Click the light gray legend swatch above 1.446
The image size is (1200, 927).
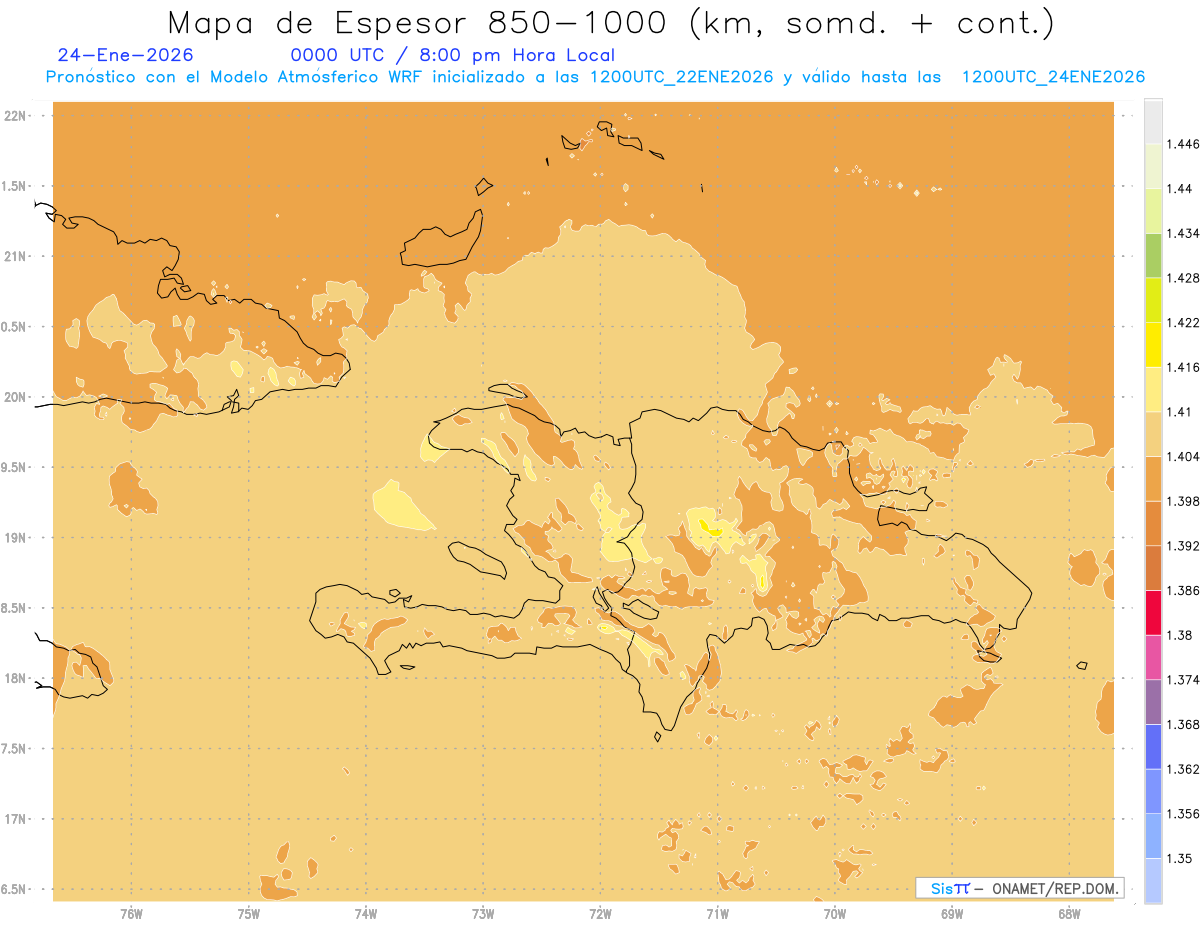1153,121
